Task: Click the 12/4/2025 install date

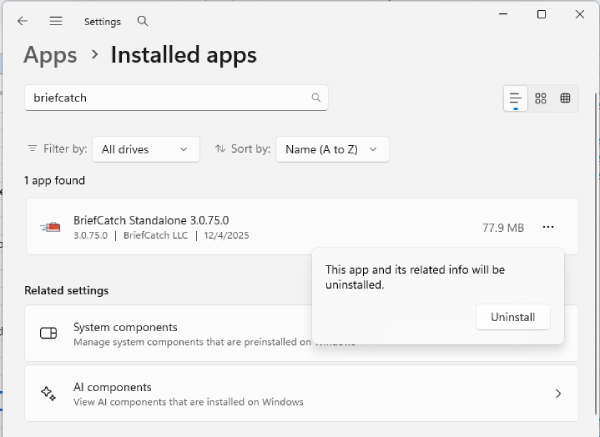Action: 227,235
